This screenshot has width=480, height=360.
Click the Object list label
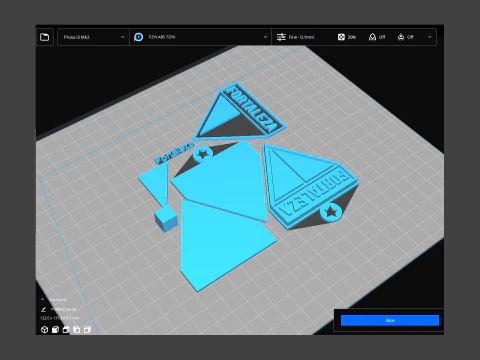[57, 300]
